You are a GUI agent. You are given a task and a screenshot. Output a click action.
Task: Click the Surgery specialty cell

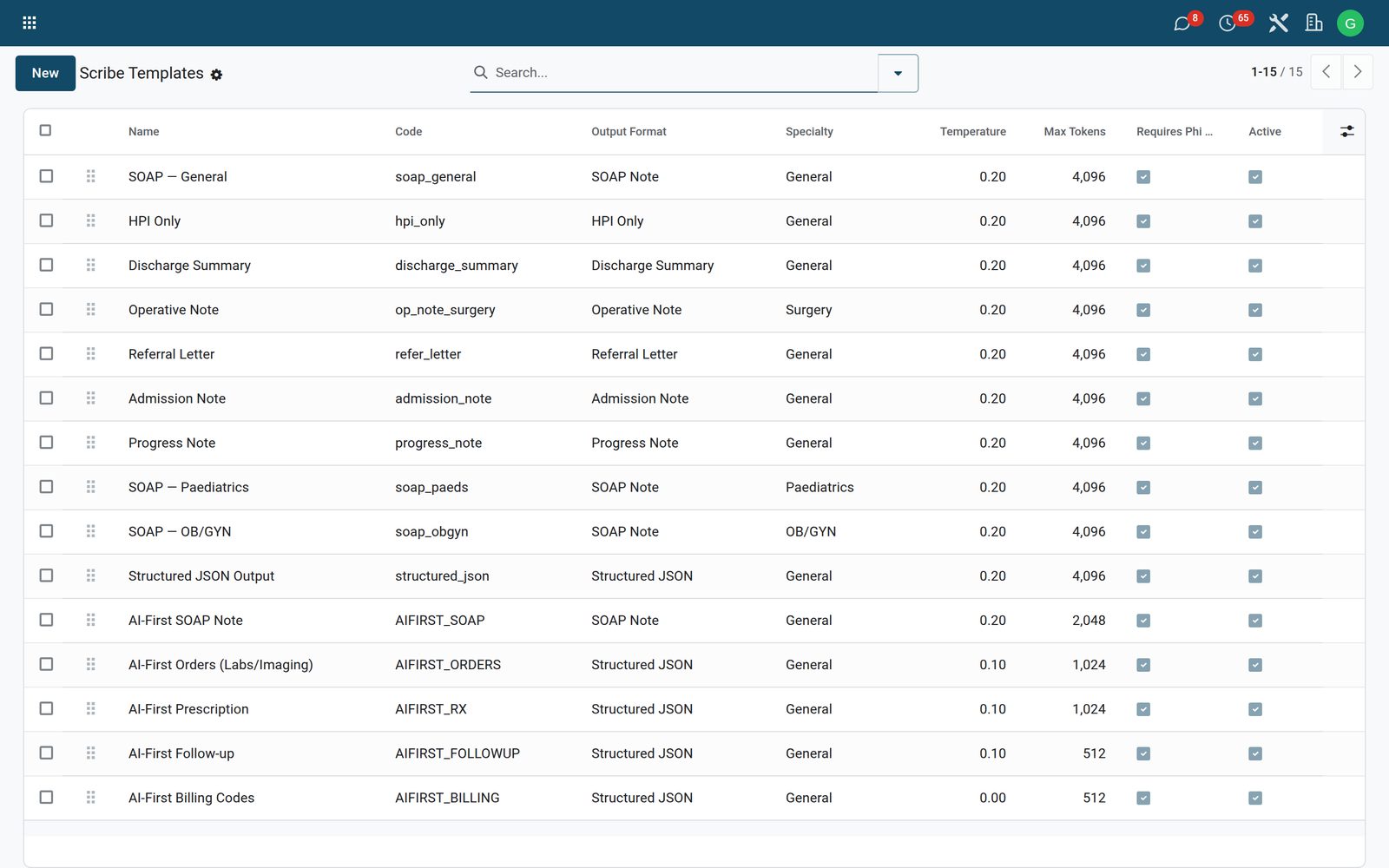(x=808, y=310)
